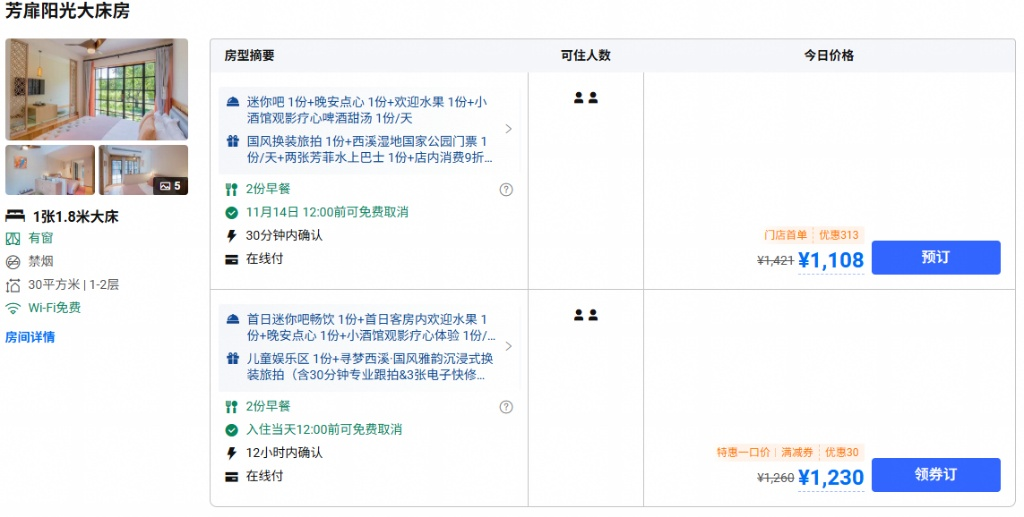Screen dimensions: 1024x517
Task: Click the lightning icon beside 30分钟内确认
Action: [x=231, y=236]
